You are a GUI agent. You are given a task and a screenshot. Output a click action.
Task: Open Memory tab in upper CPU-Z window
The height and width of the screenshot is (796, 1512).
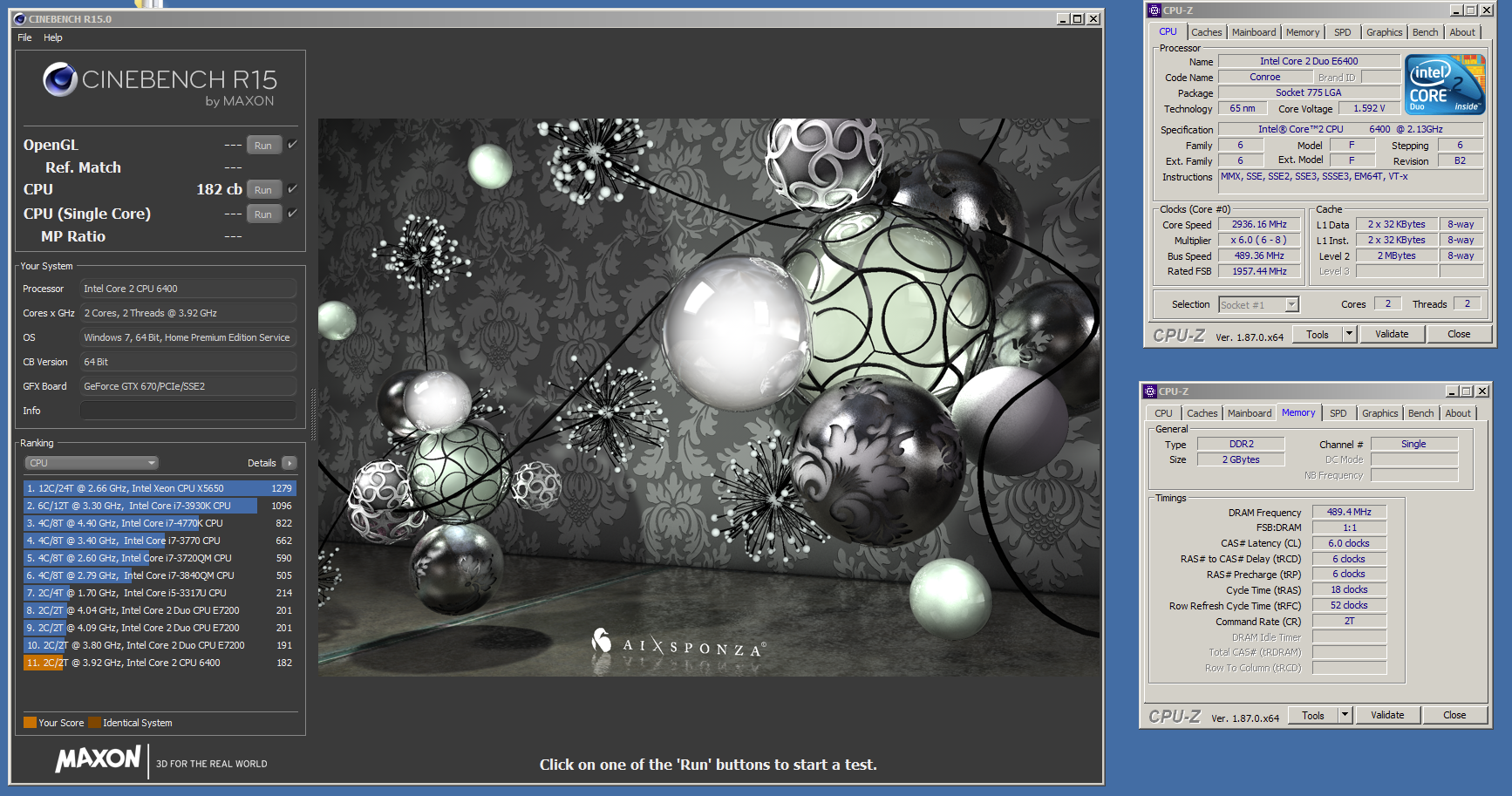(x=1303, y=32)
